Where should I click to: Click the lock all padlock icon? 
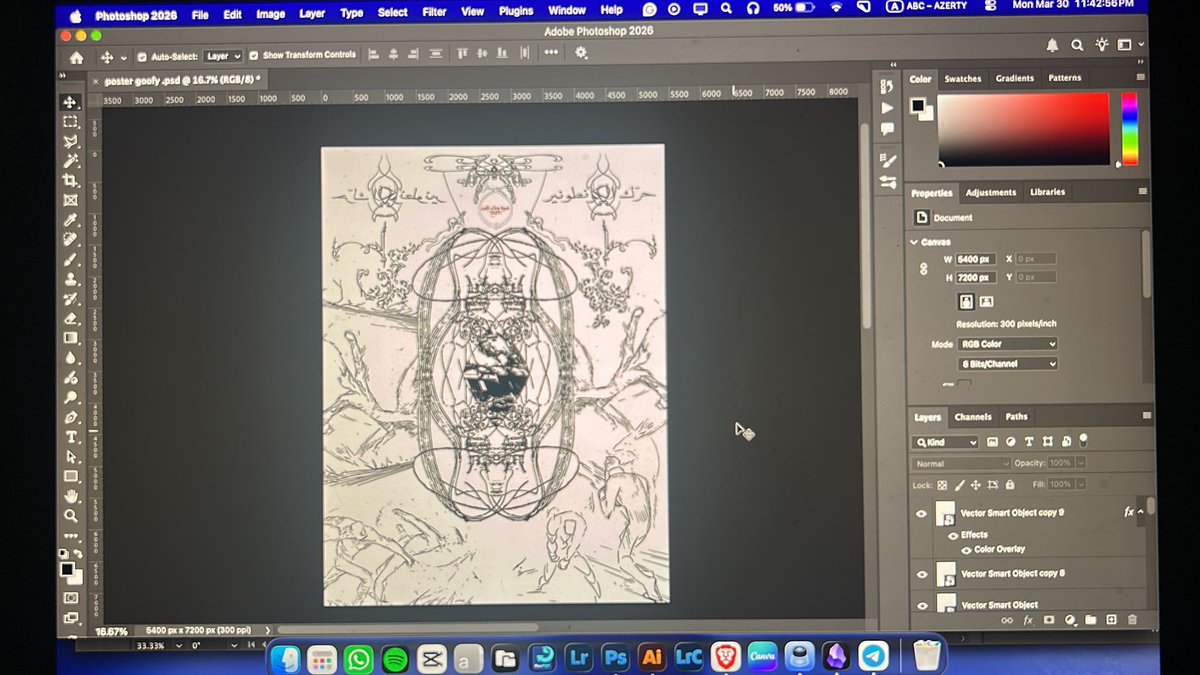click(x=1009, y=485)
